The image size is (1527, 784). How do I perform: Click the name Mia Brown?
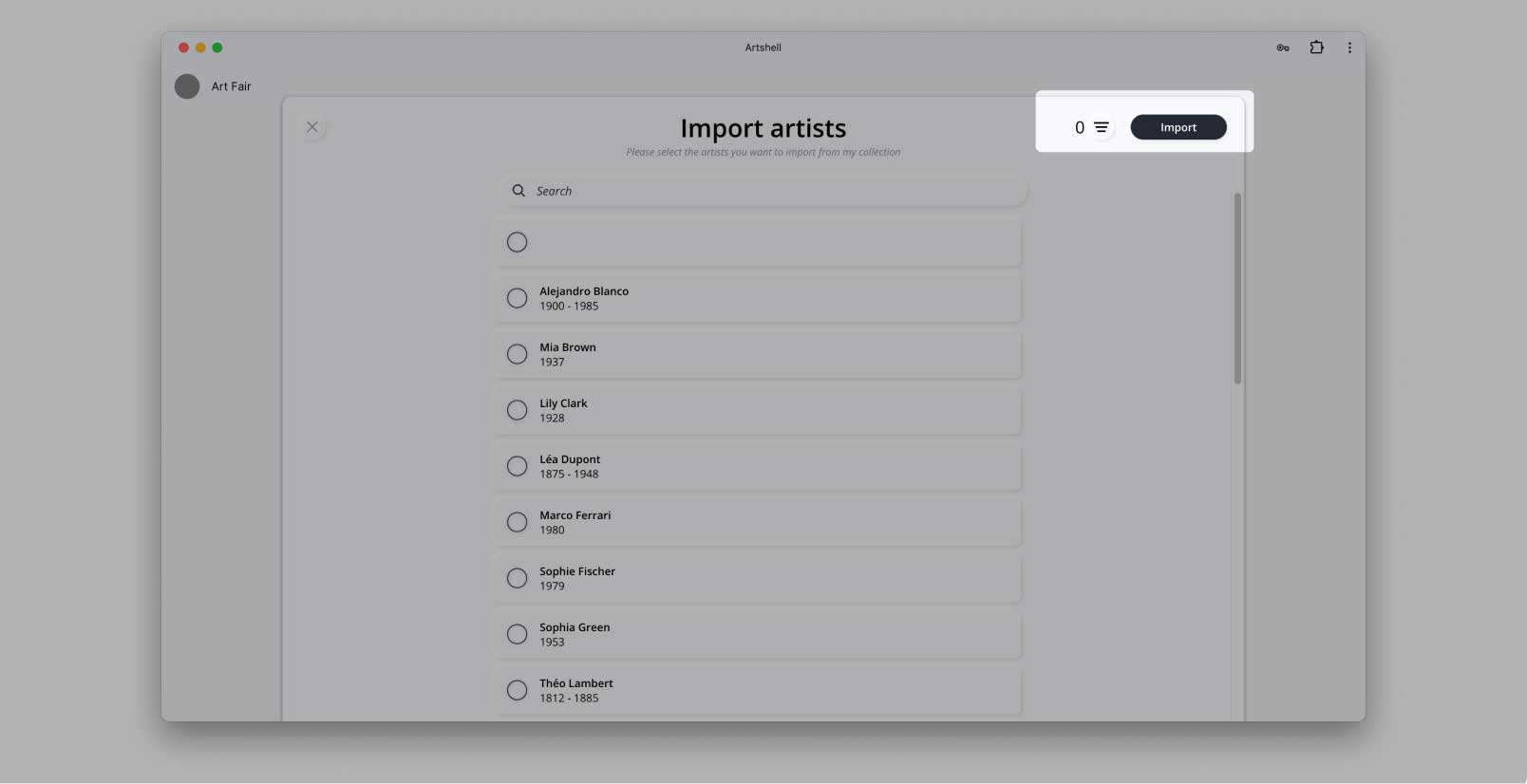(x=568, y=347)
